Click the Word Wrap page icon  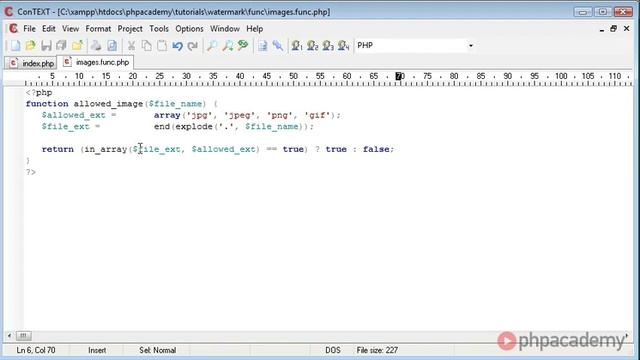click(x=262, y=45)
